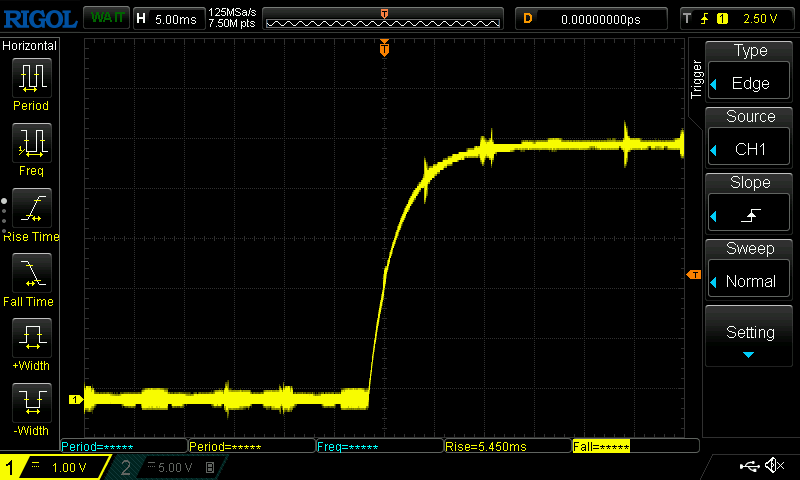Open the trigger Source CH1 selector
This screenshot has width=800, height=480.
[750, 138]
